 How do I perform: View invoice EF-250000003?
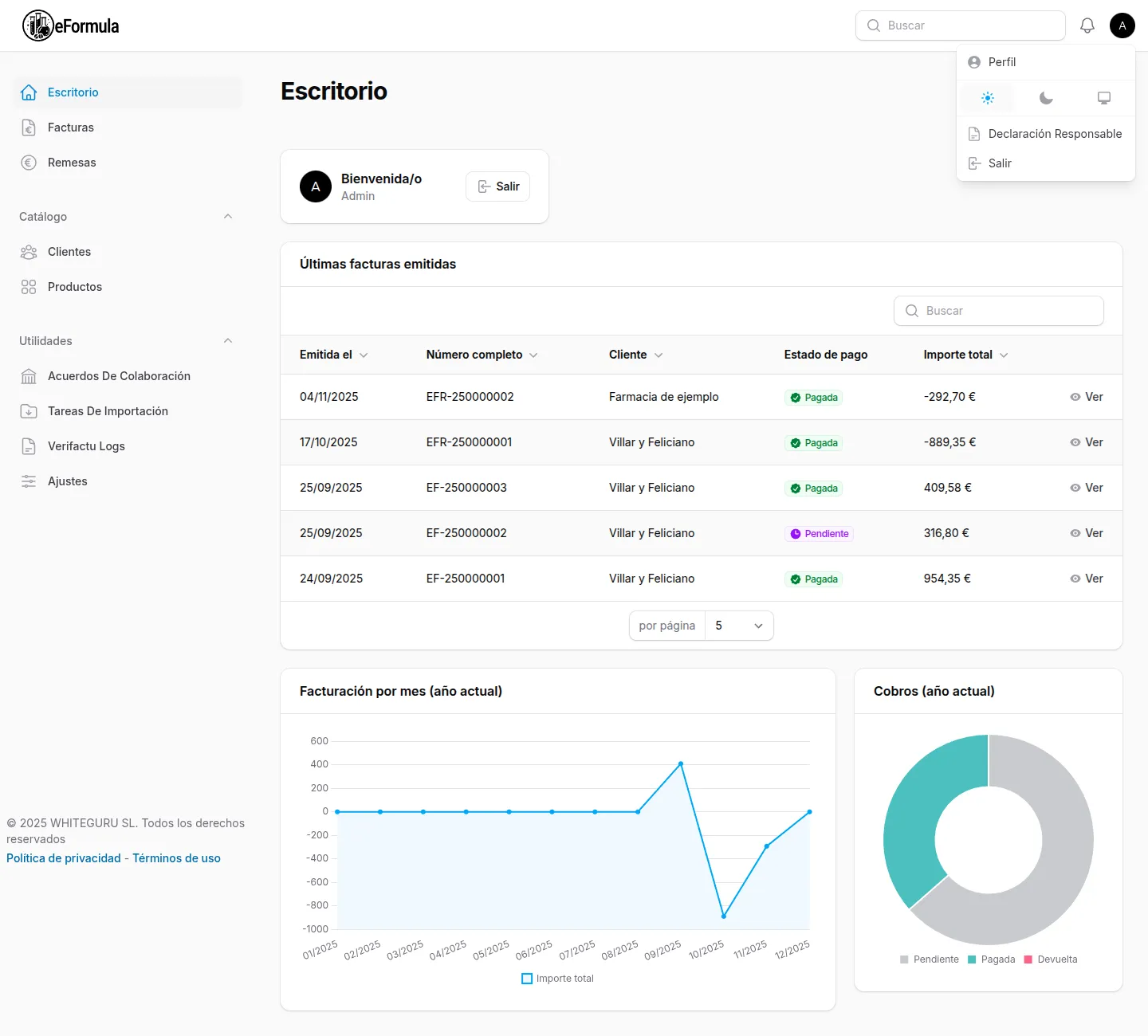tap(1087, 488)
